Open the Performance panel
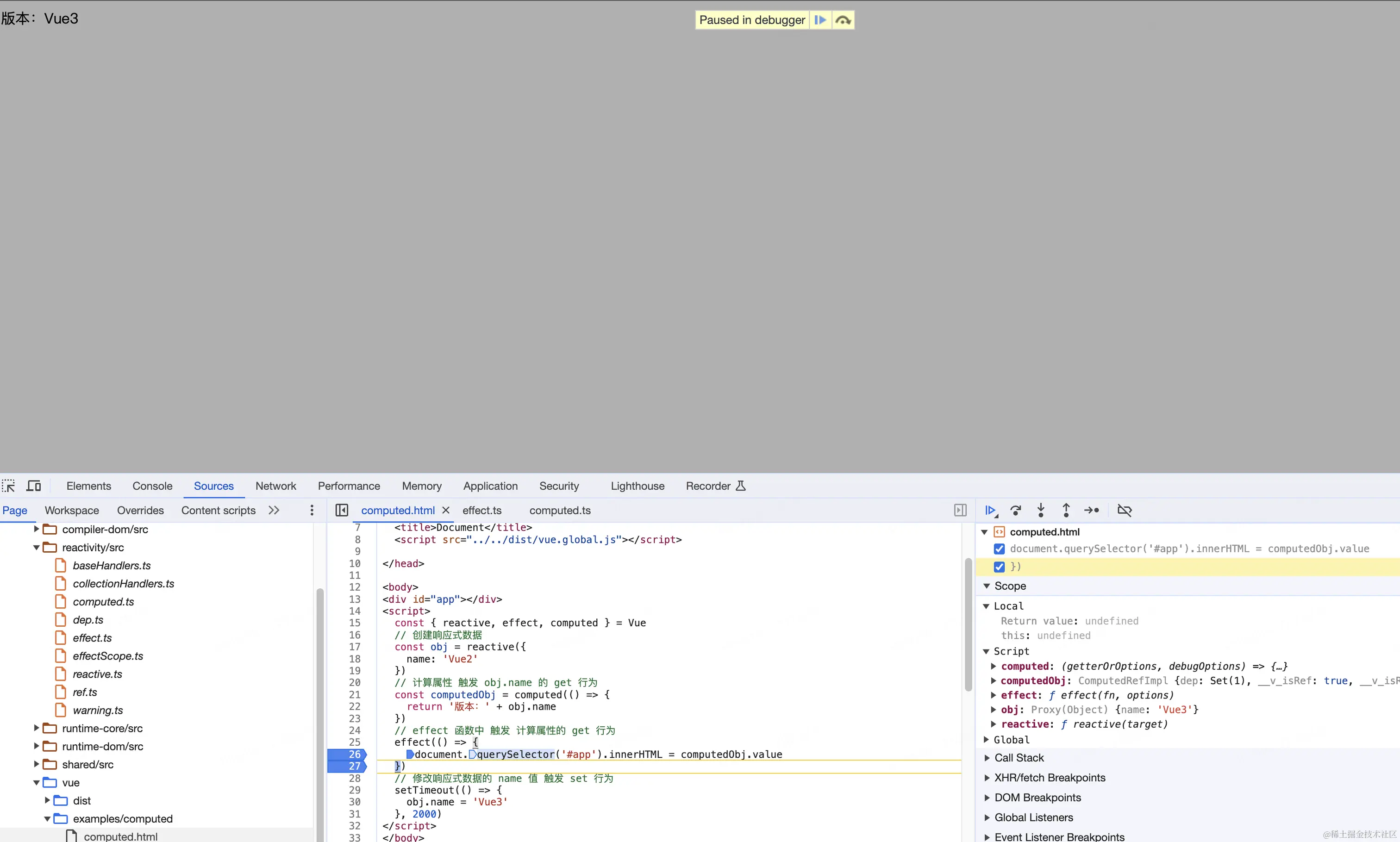 pyautogui.click(x=349, y=486)
